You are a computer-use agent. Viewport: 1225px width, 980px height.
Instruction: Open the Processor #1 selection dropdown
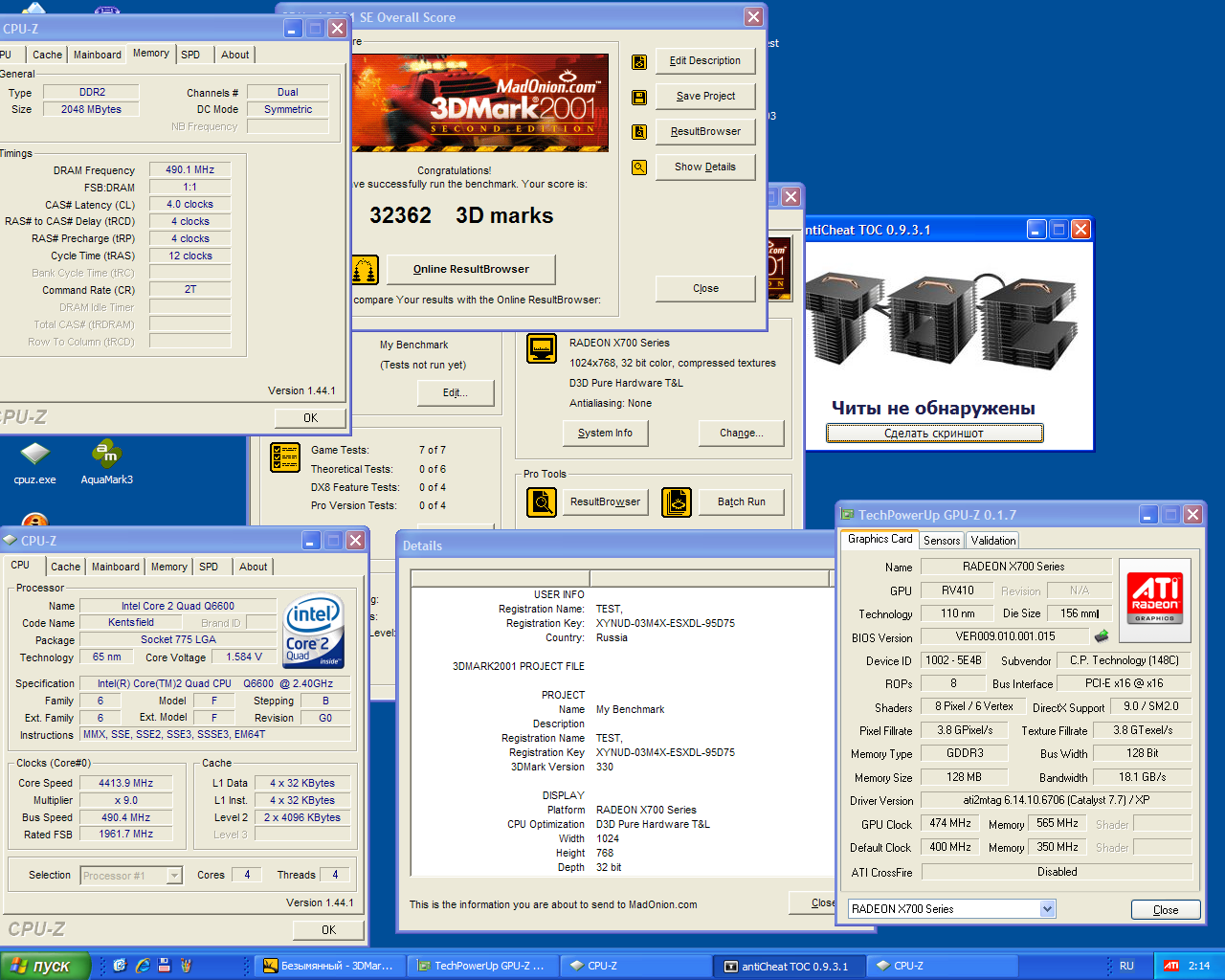(174, 876)
